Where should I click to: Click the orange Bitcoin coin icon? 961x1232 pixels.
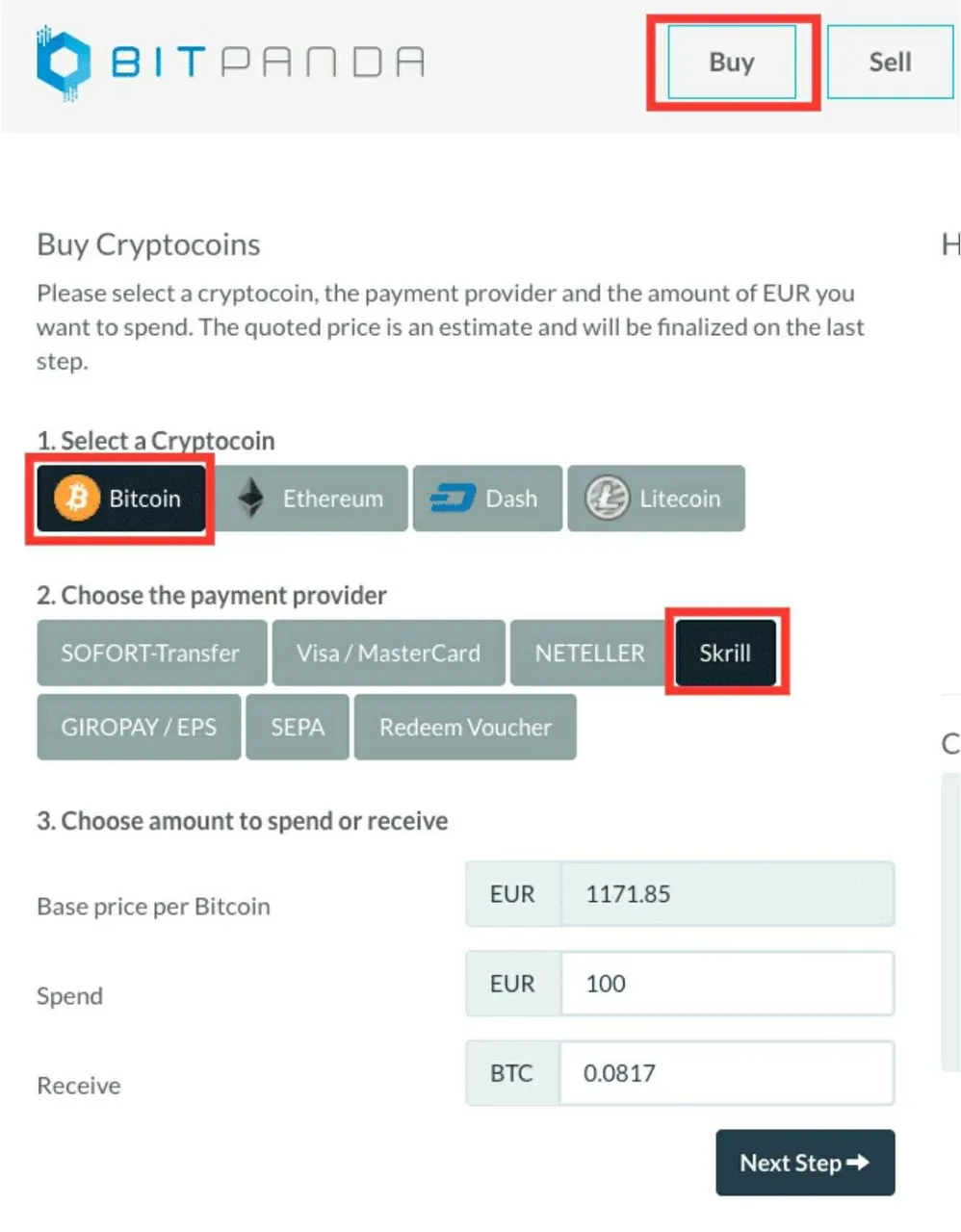[x=77, y=498]
